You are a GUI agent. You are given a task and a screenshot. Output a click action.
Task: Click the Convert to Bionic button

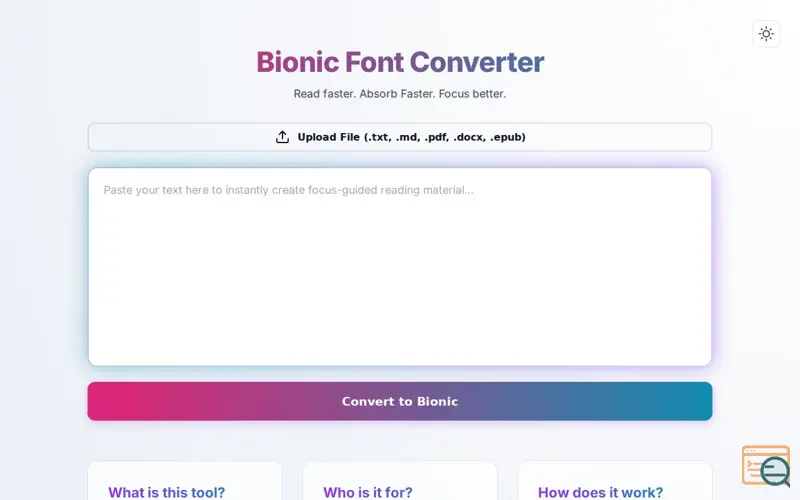[399, 402]
